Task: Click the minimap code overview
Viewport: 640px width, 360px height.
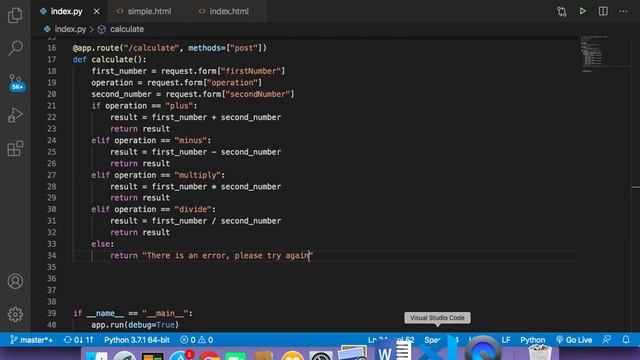Action: point(594,54)
